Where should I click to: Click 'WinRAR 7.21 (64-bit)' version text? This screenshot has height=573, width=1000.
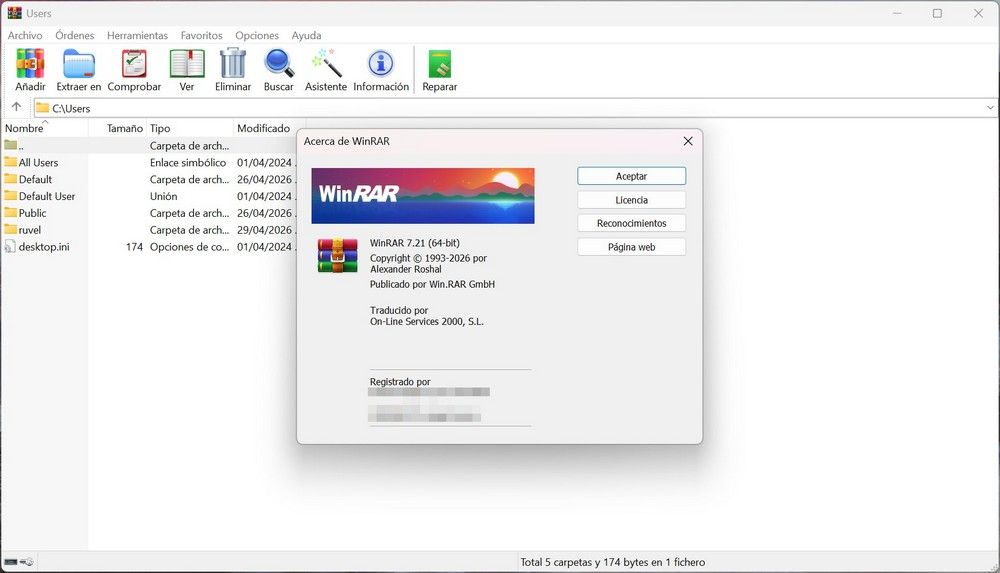pos(415,243)
